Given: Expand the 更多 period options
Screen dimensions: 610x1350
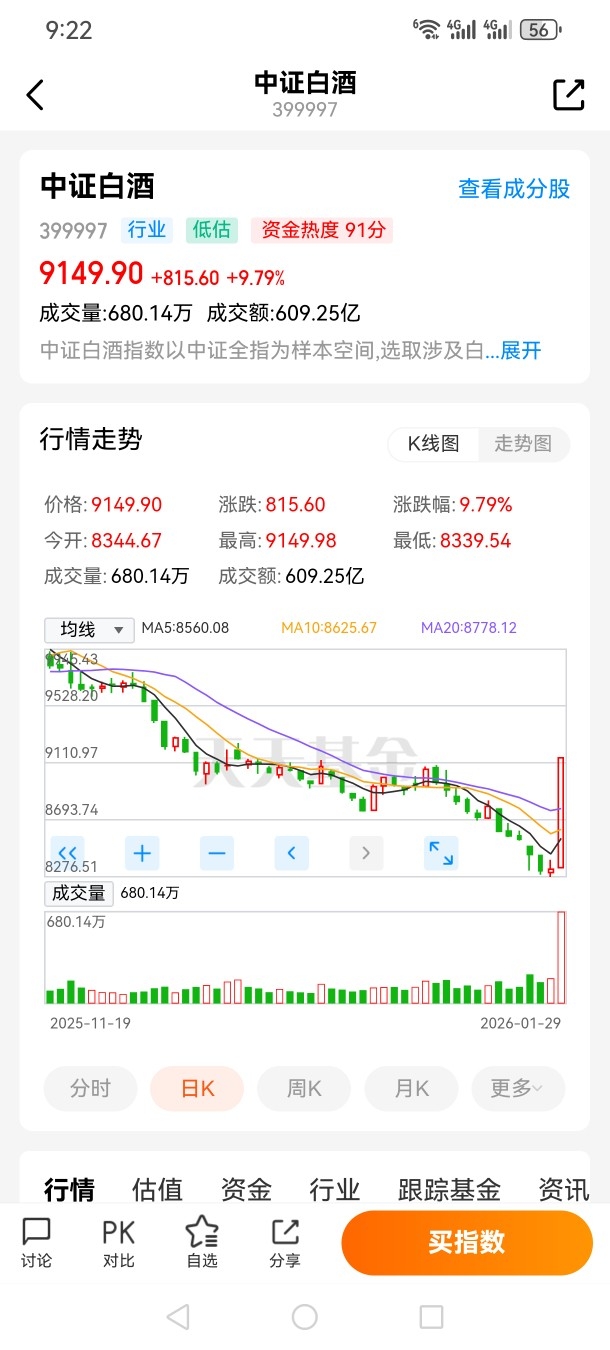Looking at the screenshot, I should tap(517, 1089).
